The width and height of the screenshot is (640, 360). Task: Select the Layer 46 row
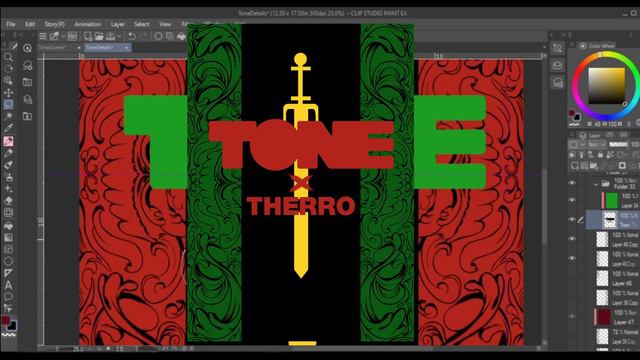(613, 278)
